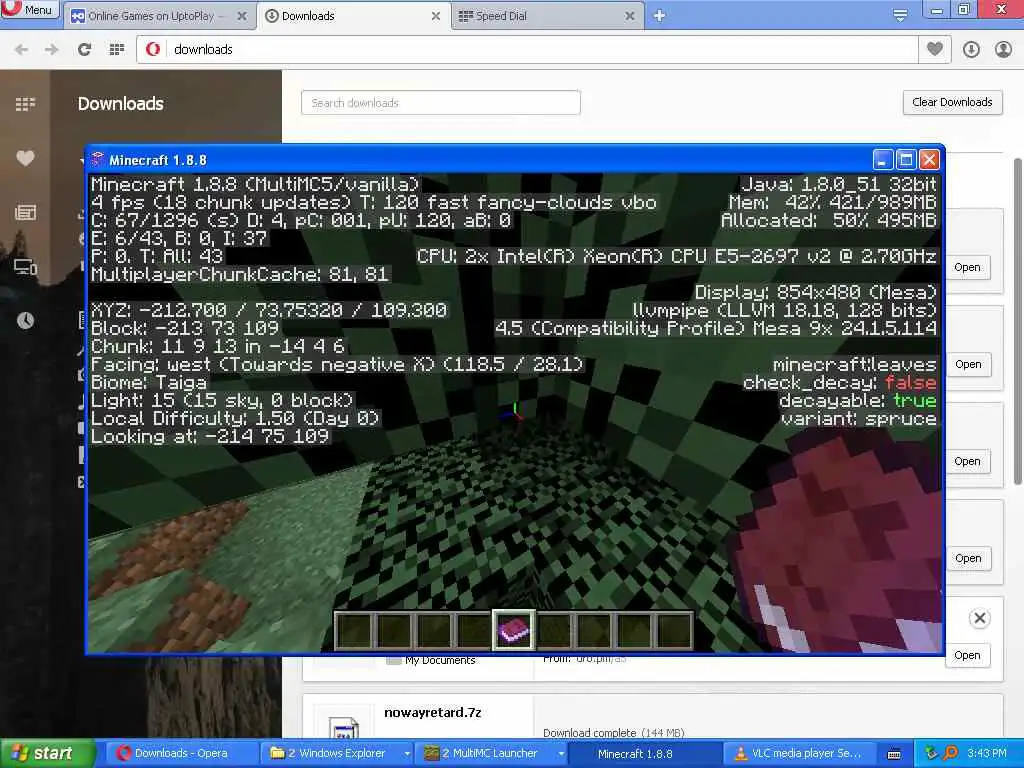Click Safely Remove Hardware tray icon
1024x768 pixels.
931,754
